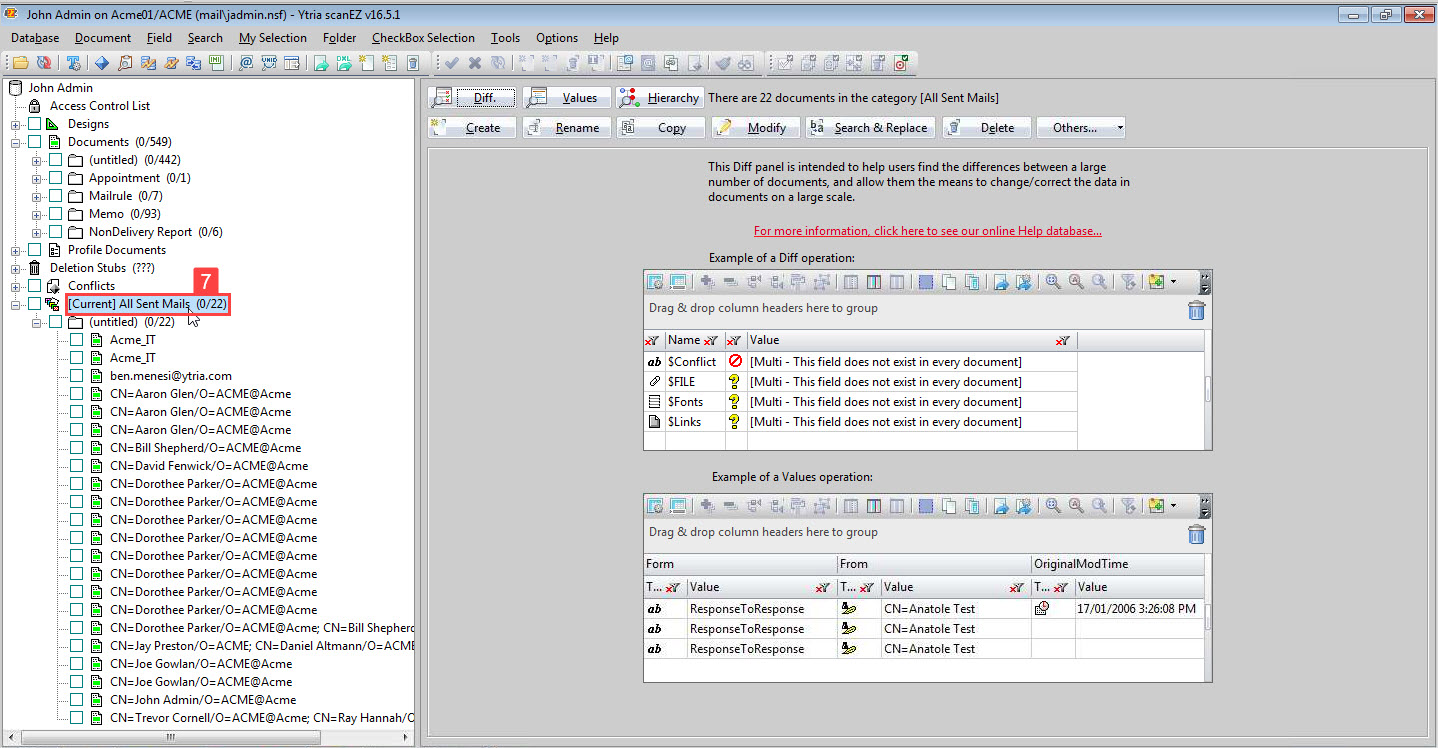Check the Documents (0/549) checkbox
Image resolution: width=1438 pixels, height=748 pixels.
35,142
